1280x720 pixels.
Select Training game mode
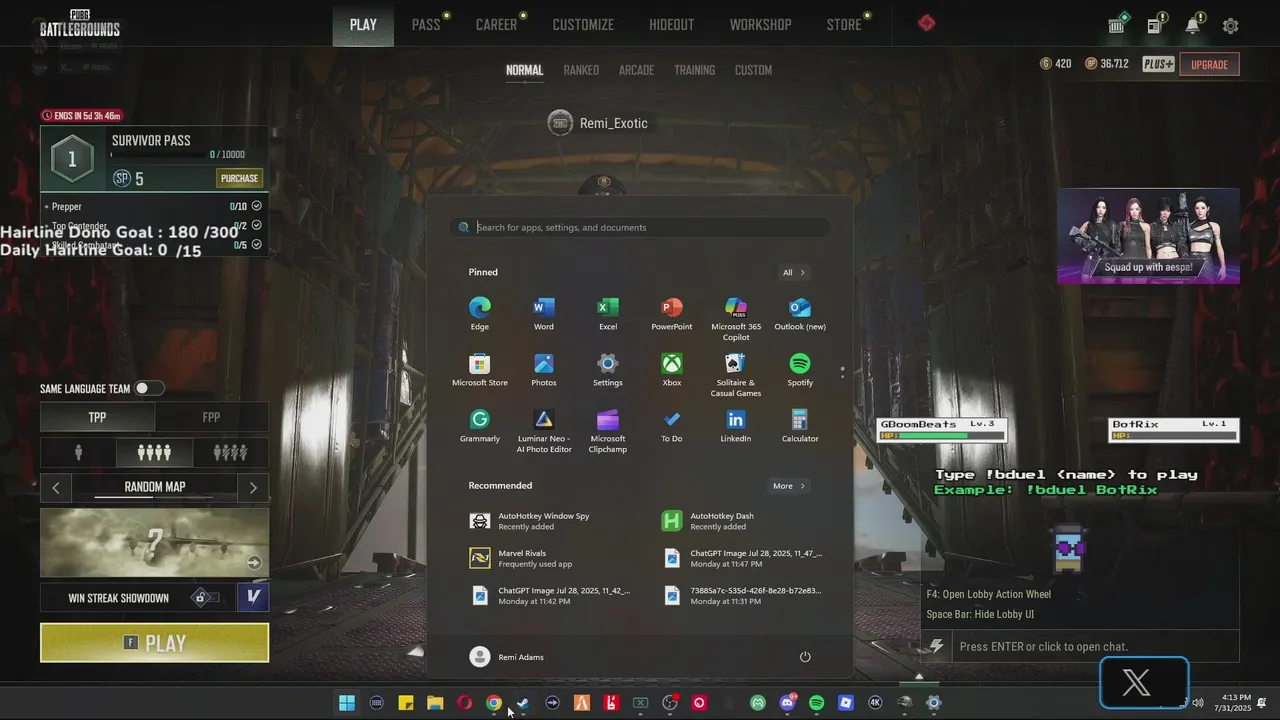pos(694,70)
